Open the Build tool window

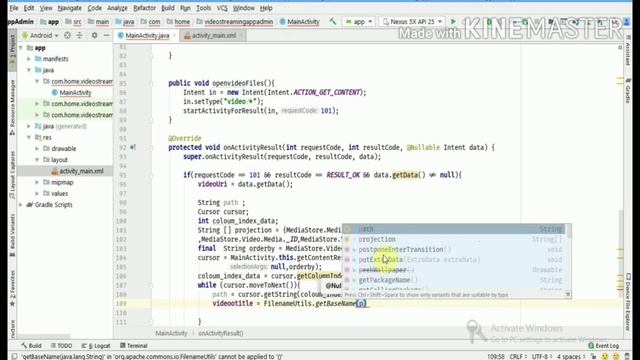pyautogui.click(x=31, y=346)
